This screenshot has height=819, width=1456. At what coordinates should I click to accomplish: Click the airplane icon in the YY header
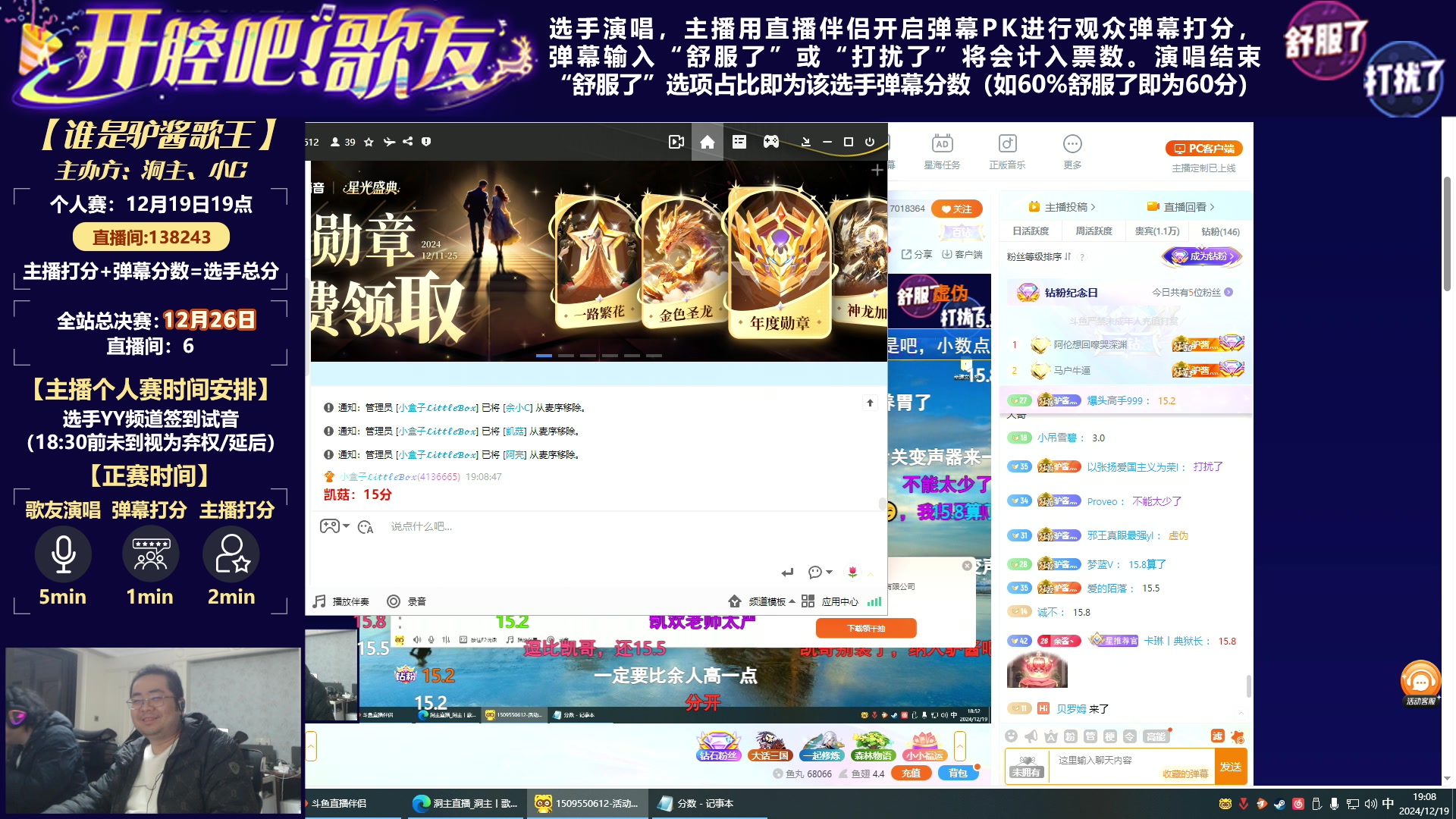point(389,142)
